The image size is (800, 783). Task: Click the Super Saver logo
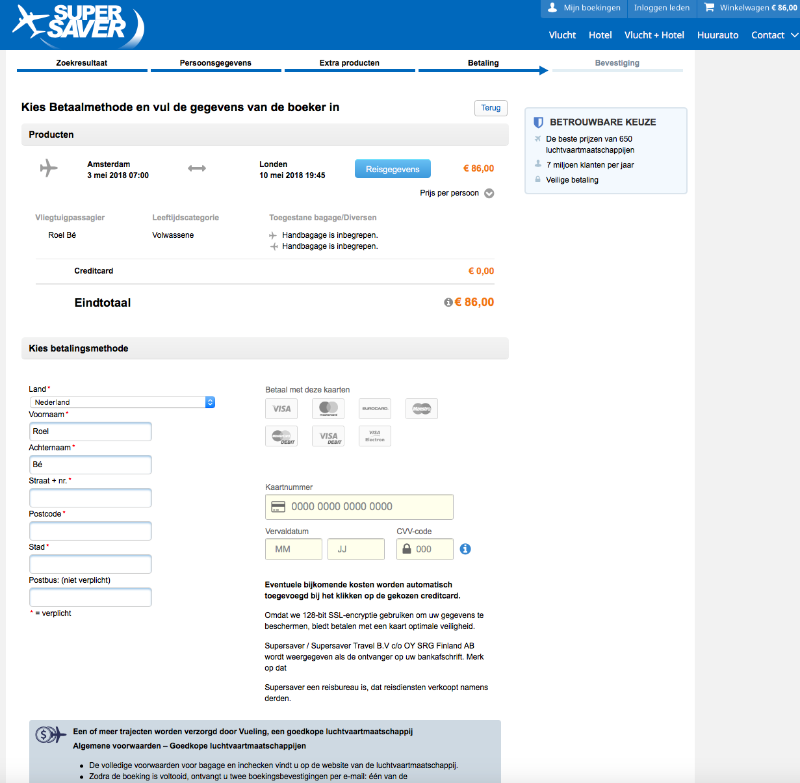(x=77, y=25)
